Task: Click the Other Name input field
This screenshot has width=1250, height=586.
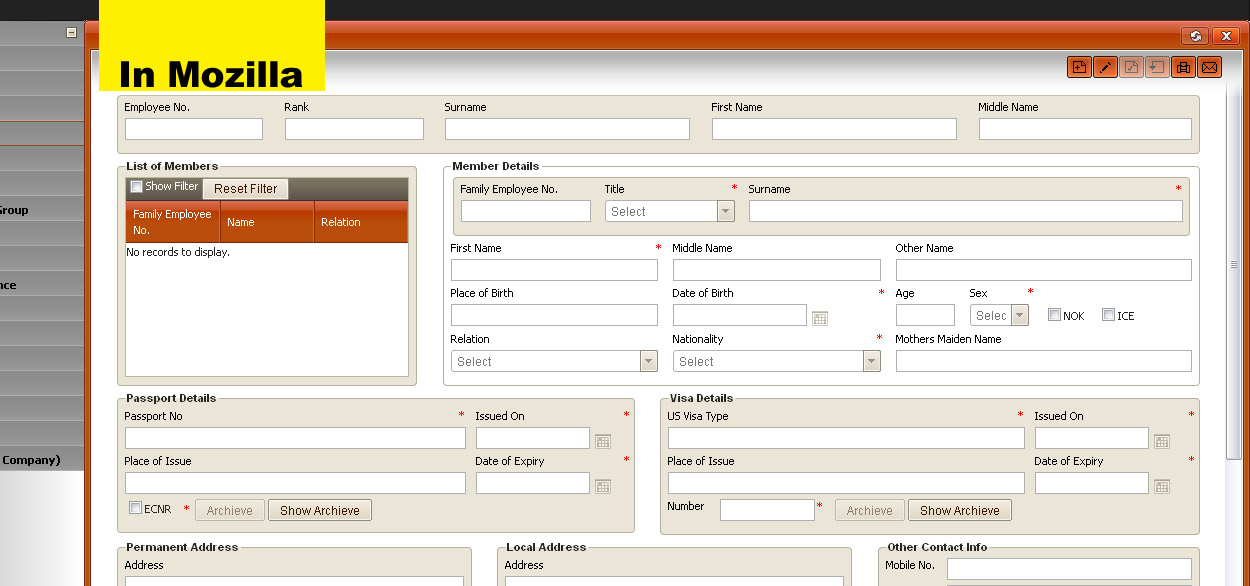Action: click(1044, 270)
